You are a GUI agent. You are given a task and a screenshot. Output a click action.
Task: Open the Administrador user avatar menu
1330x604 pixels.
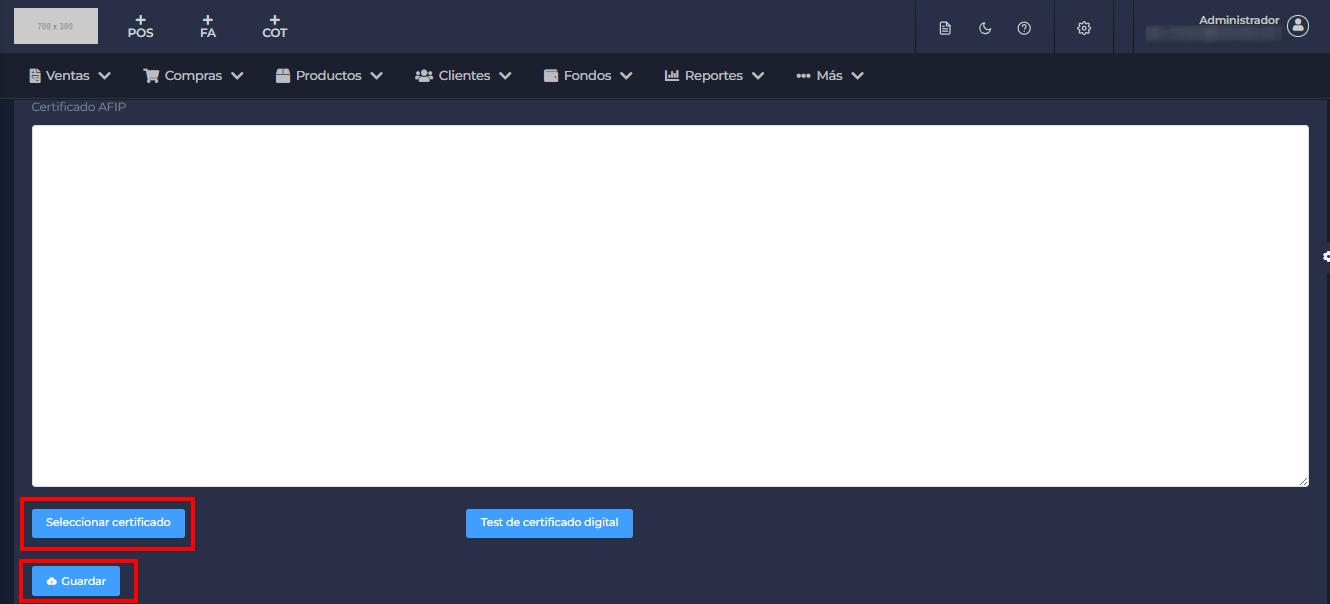(x=1298, y=26)
